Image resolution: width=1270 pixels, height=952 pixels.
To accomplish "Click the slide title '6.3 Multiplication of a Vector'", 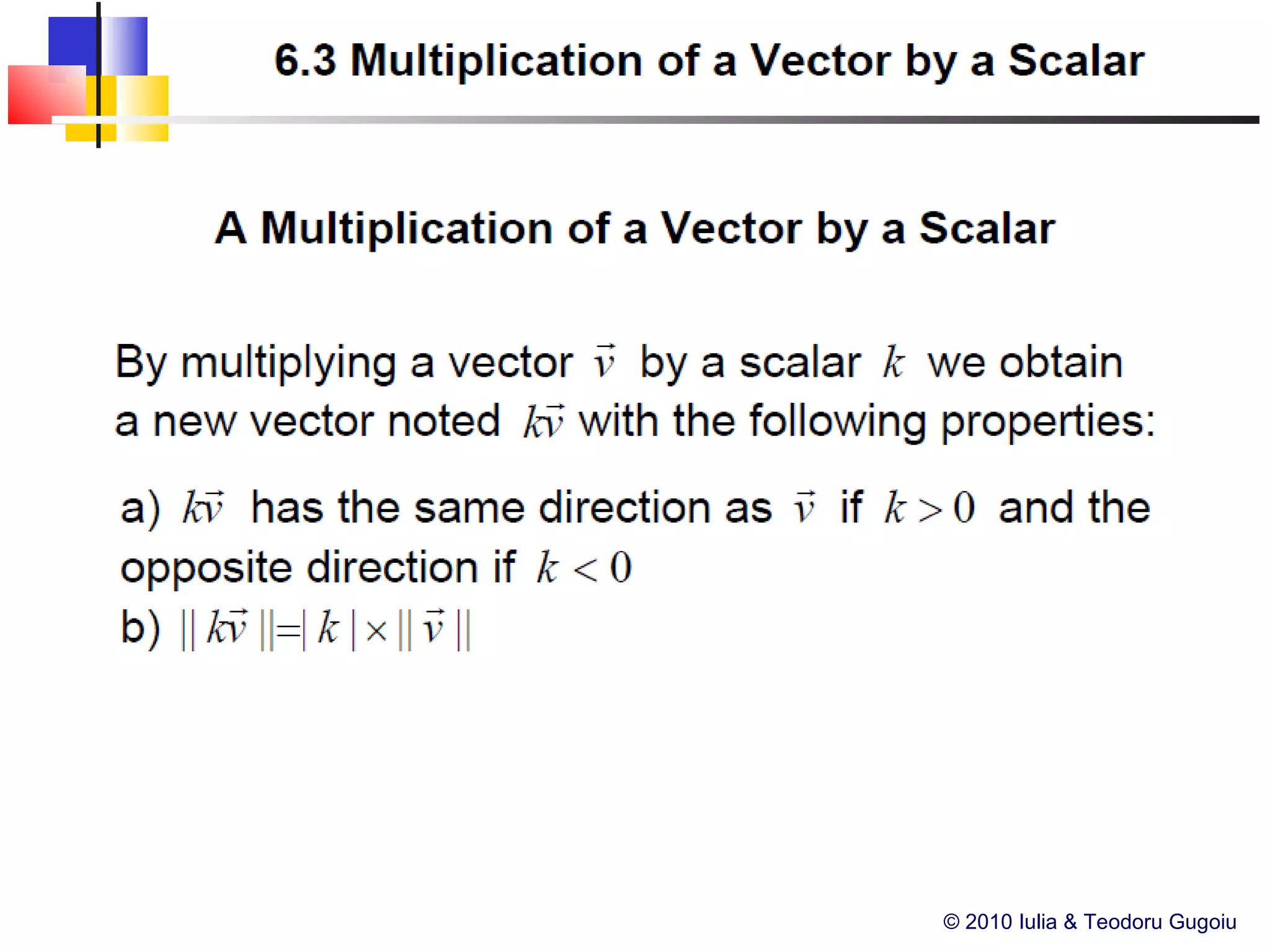I will point(709,61).
